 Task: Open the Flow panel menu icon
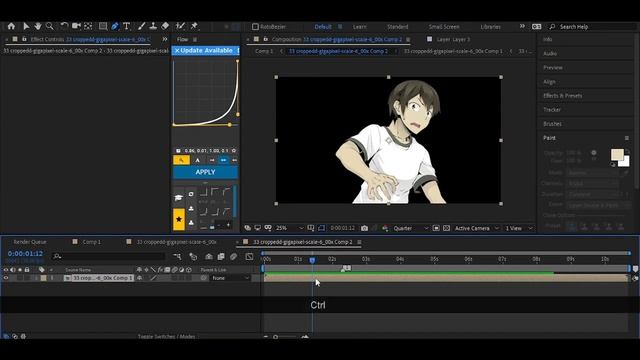195,39
